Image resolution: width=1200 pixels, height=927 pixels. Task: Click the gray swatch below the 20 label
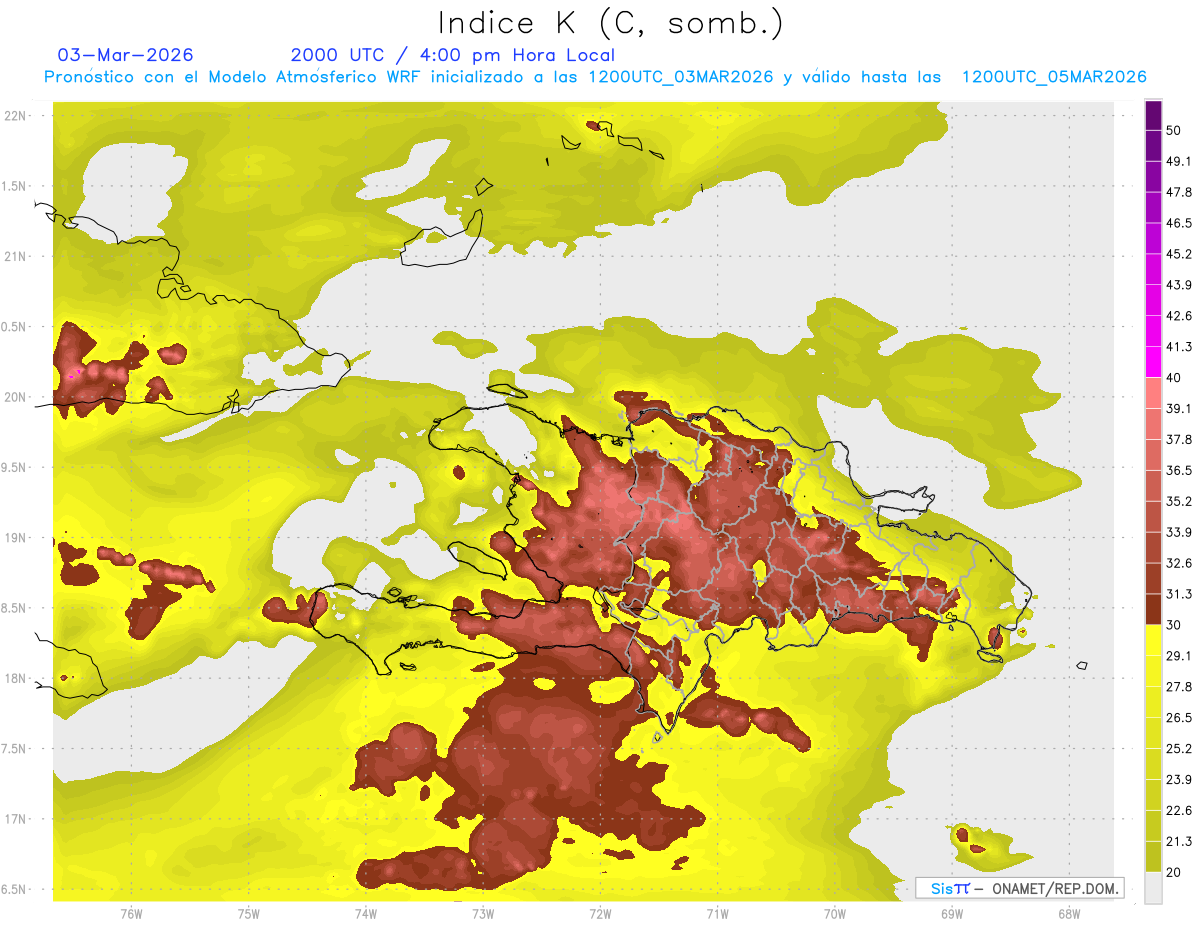coord(1153,887)
